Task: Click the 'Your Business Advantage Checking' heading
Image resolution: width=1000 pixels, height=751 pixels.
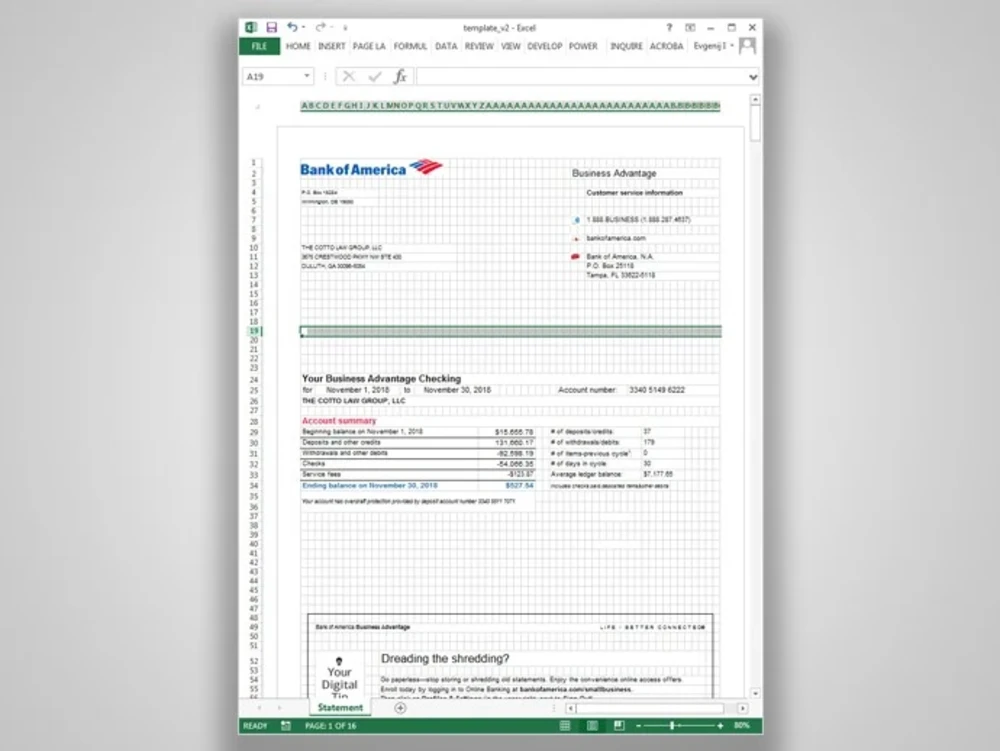Action: click(x=381, y=379)
